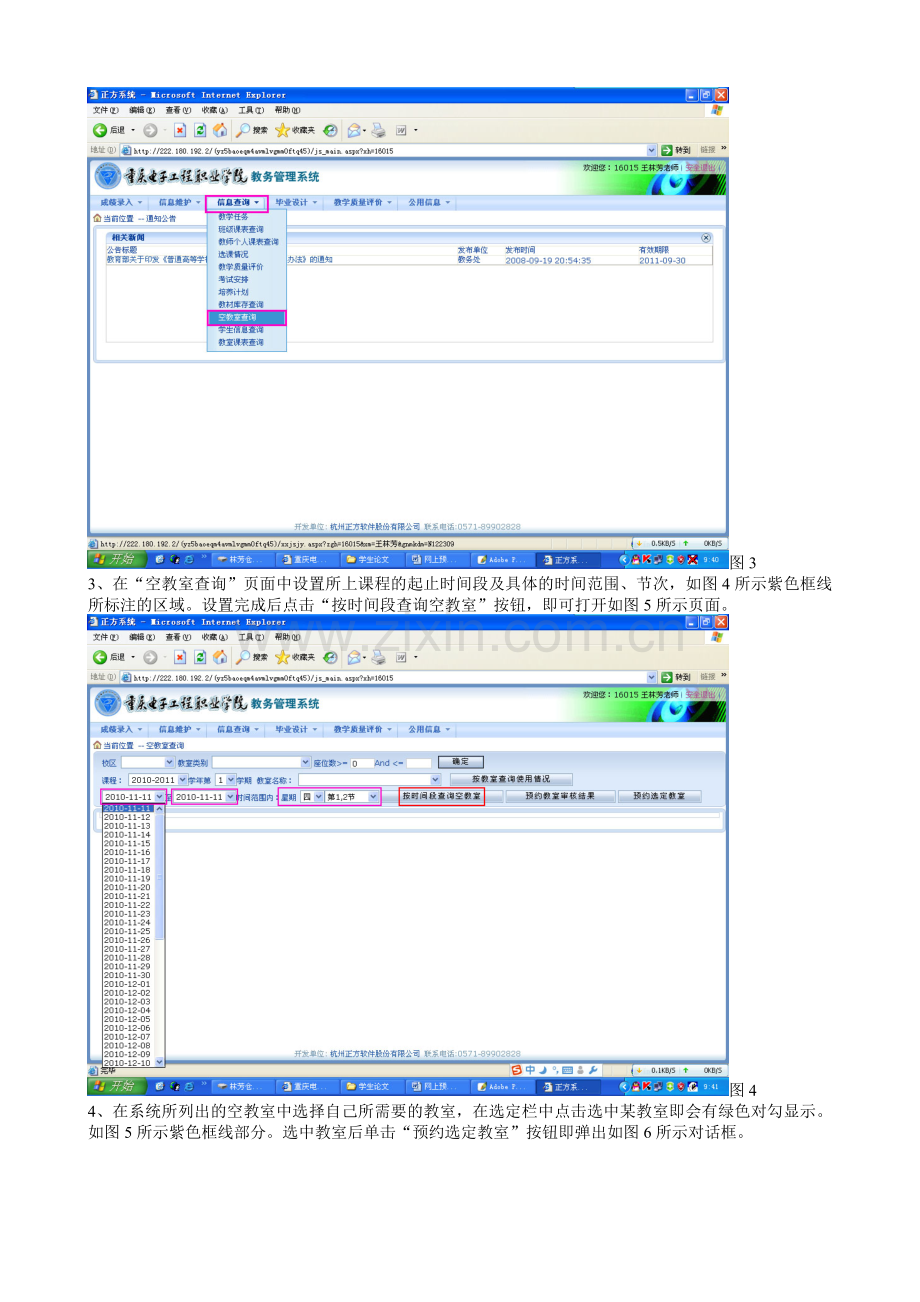The image size is (920, 1302).
Task: Open the 开始 Start button below 空教室查询 window
Action: 114,1087
